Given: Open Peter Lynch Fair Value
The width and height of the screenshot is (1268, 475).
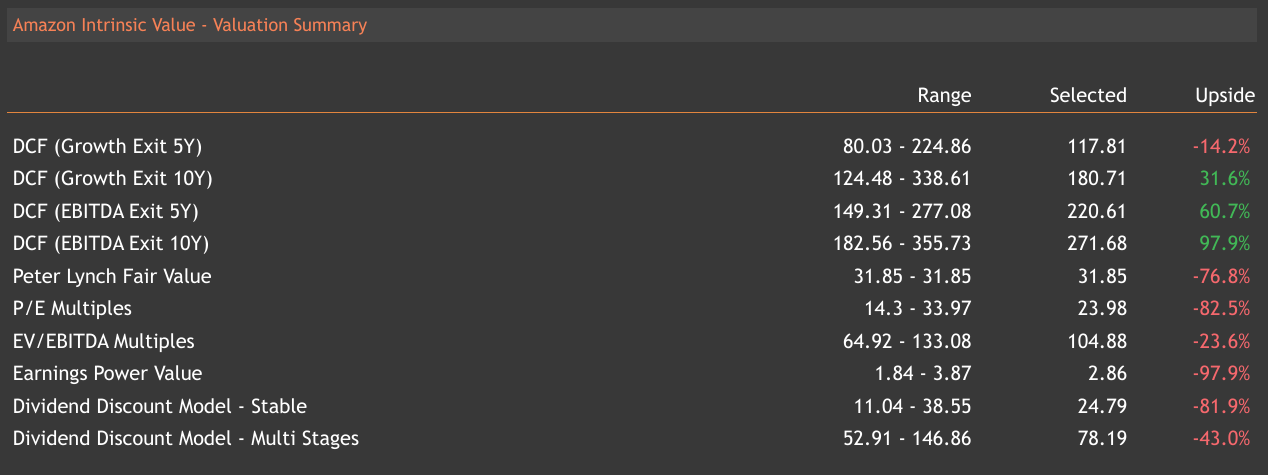Looking at the screenshot, I should tap(112, 276).
